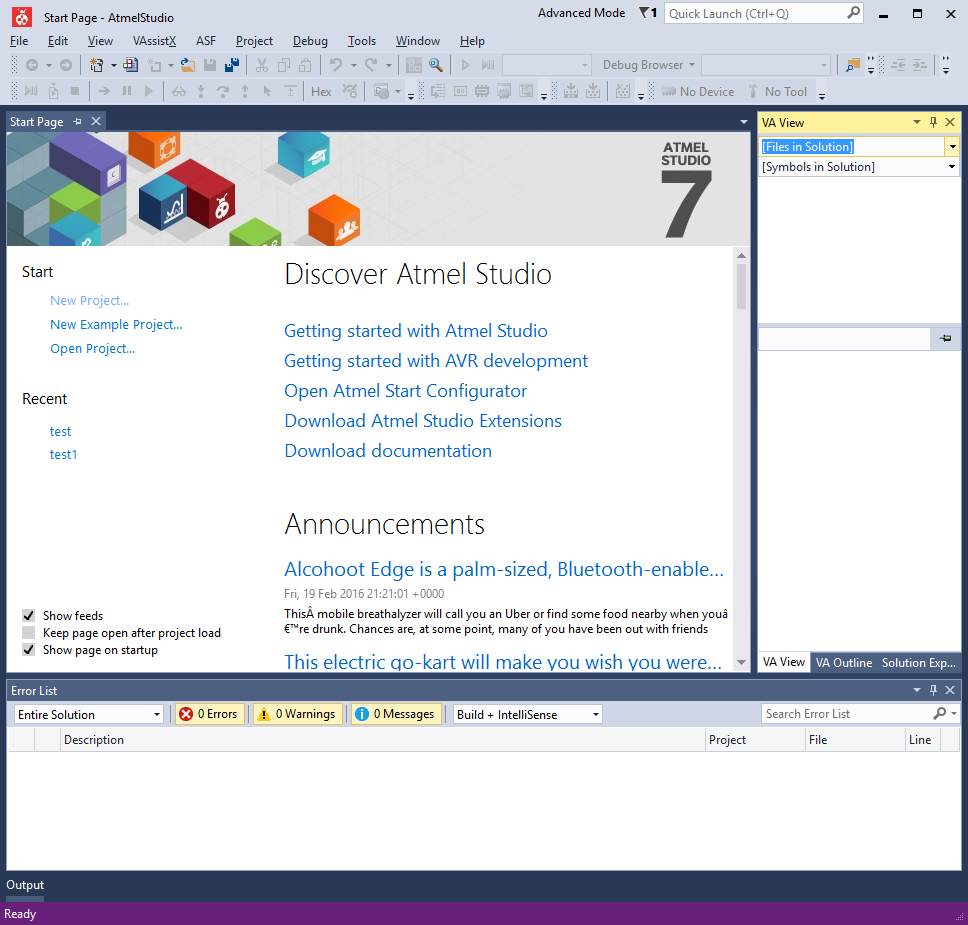Enable Keep page open after project load

[28, 632]
